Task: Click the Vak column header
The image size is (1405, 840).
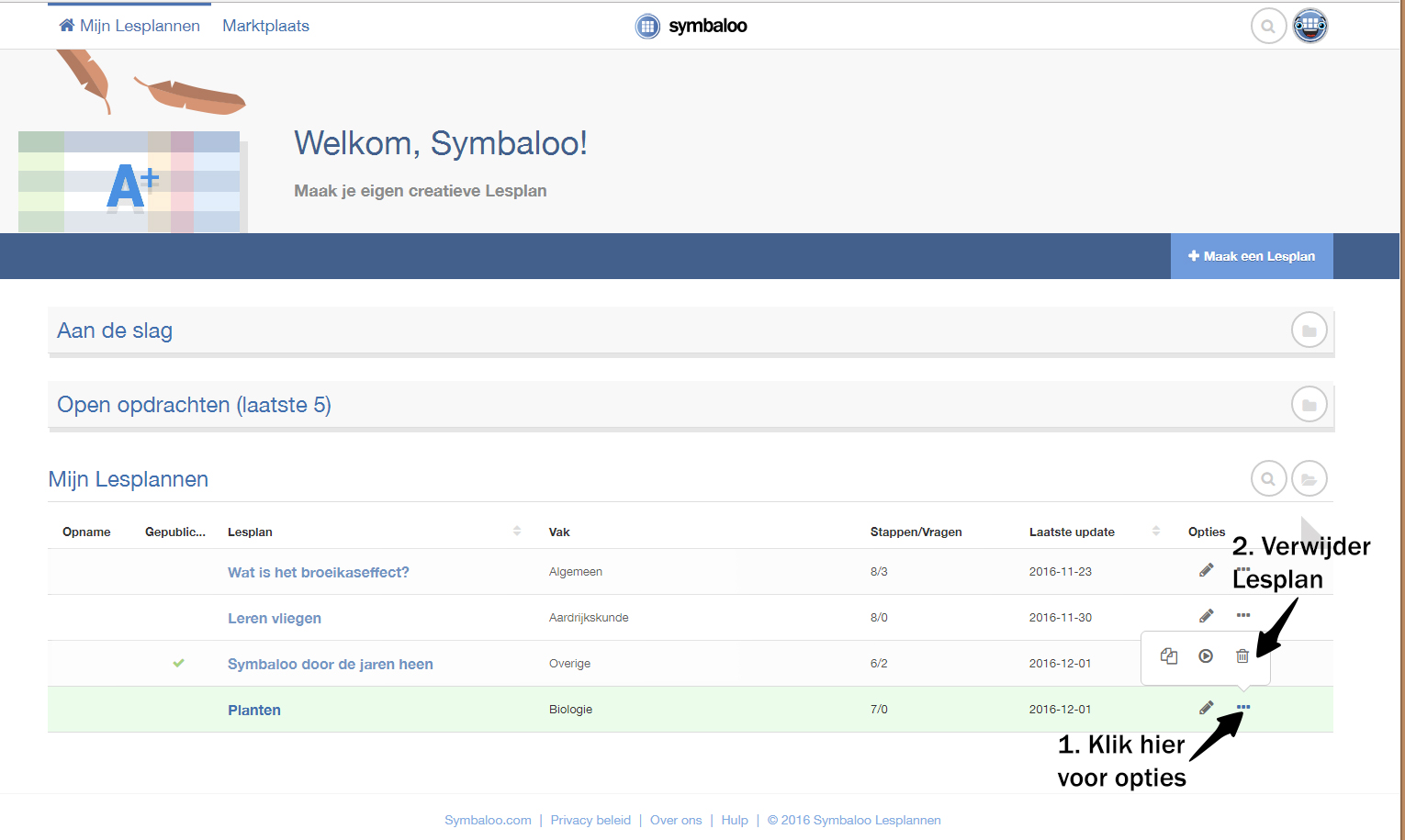Action: pos(559,532)
